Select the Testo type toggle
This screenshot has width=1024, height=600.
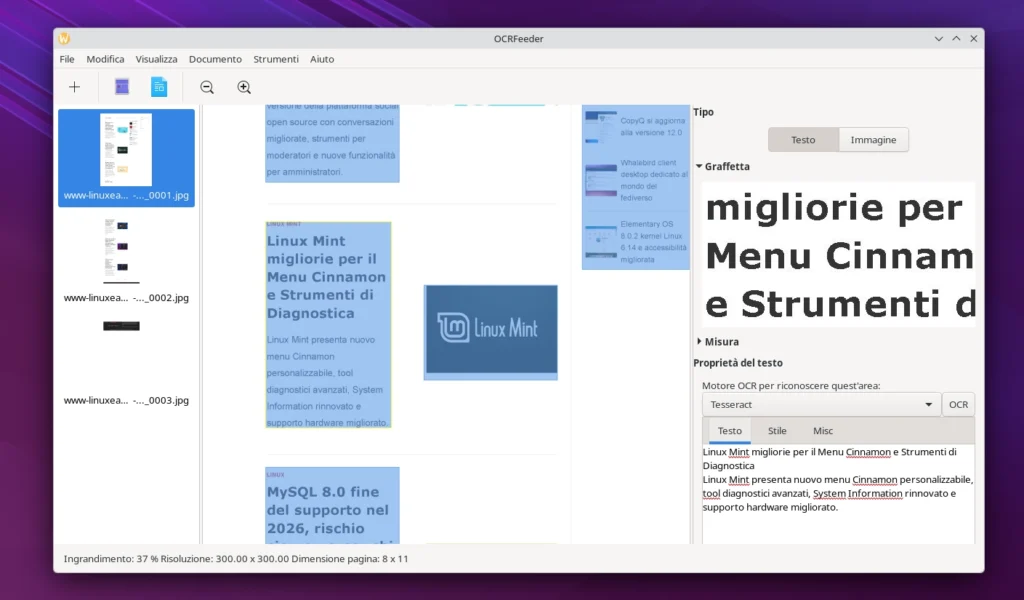pos(803,140)
